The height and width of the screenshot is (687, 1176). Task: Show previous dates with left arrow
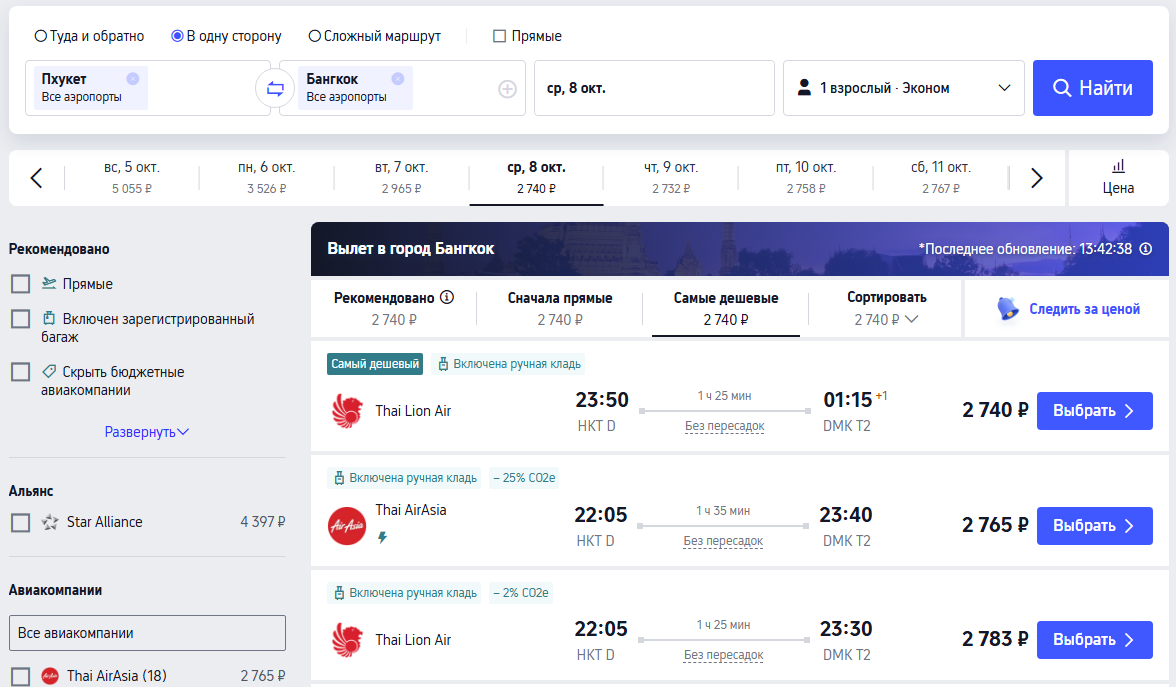[x=37, y=178]
